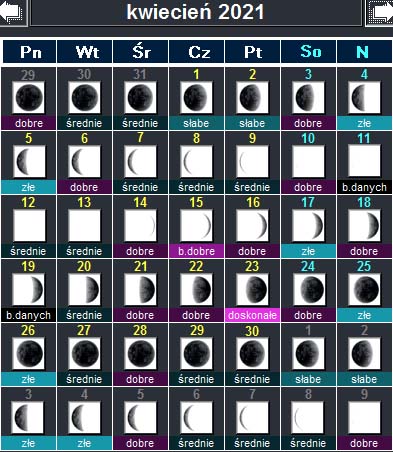Select day number 30 in April
The image size is (393, 452).
coord(252,330)
